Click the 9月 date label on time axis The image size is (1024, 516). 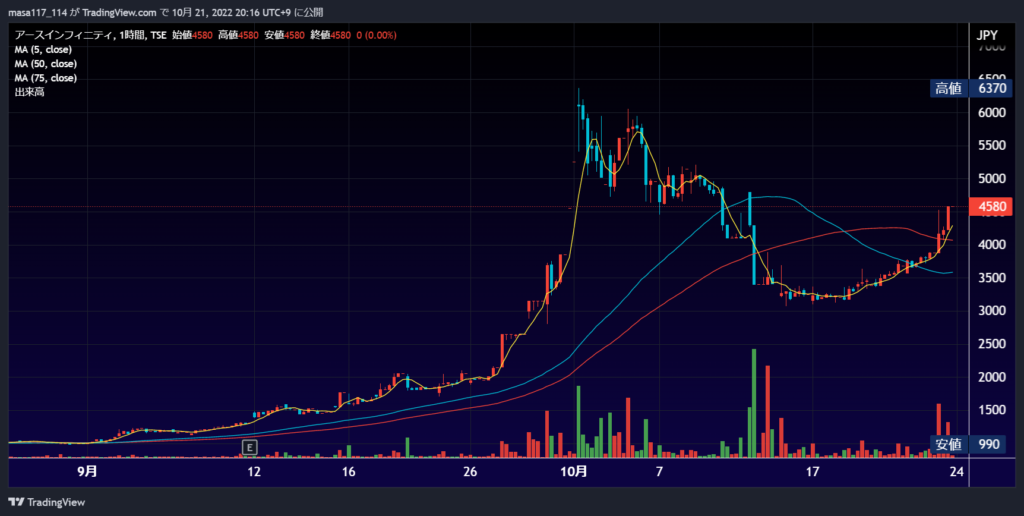coord(87,471)
